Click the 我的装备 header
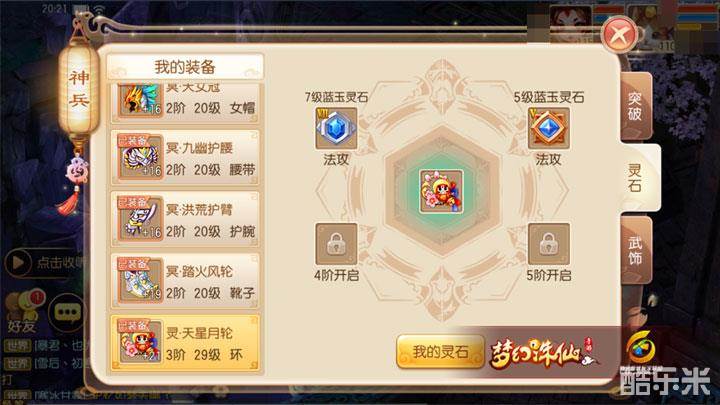 tap(185, 67)
